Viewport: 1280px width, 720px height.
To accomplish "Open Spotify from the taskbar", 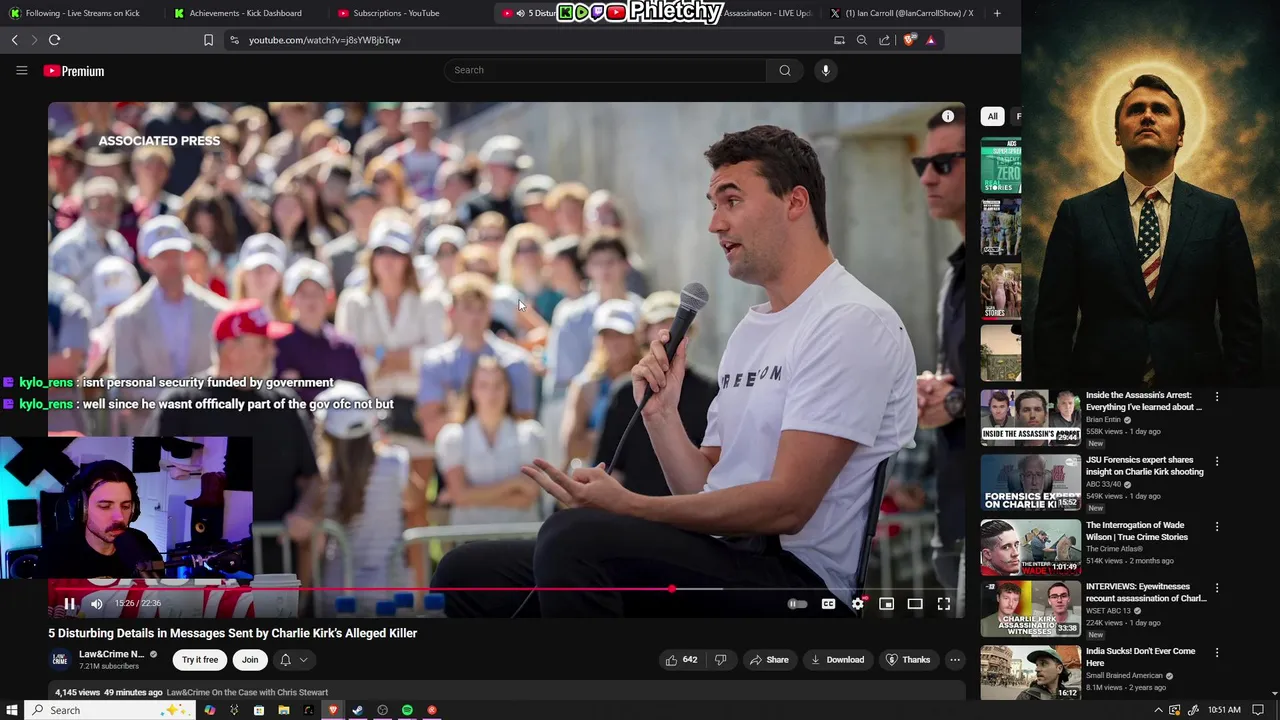I will tap(407, 710).
